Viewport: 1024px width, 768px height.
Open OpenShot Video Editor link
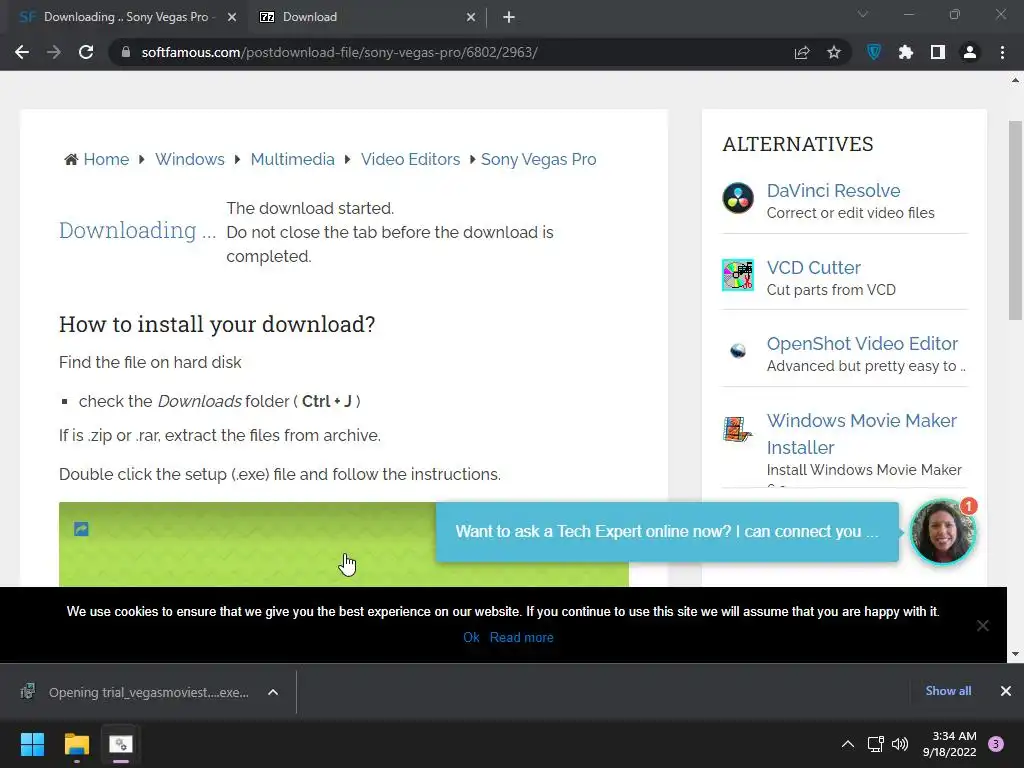[862, 344]
